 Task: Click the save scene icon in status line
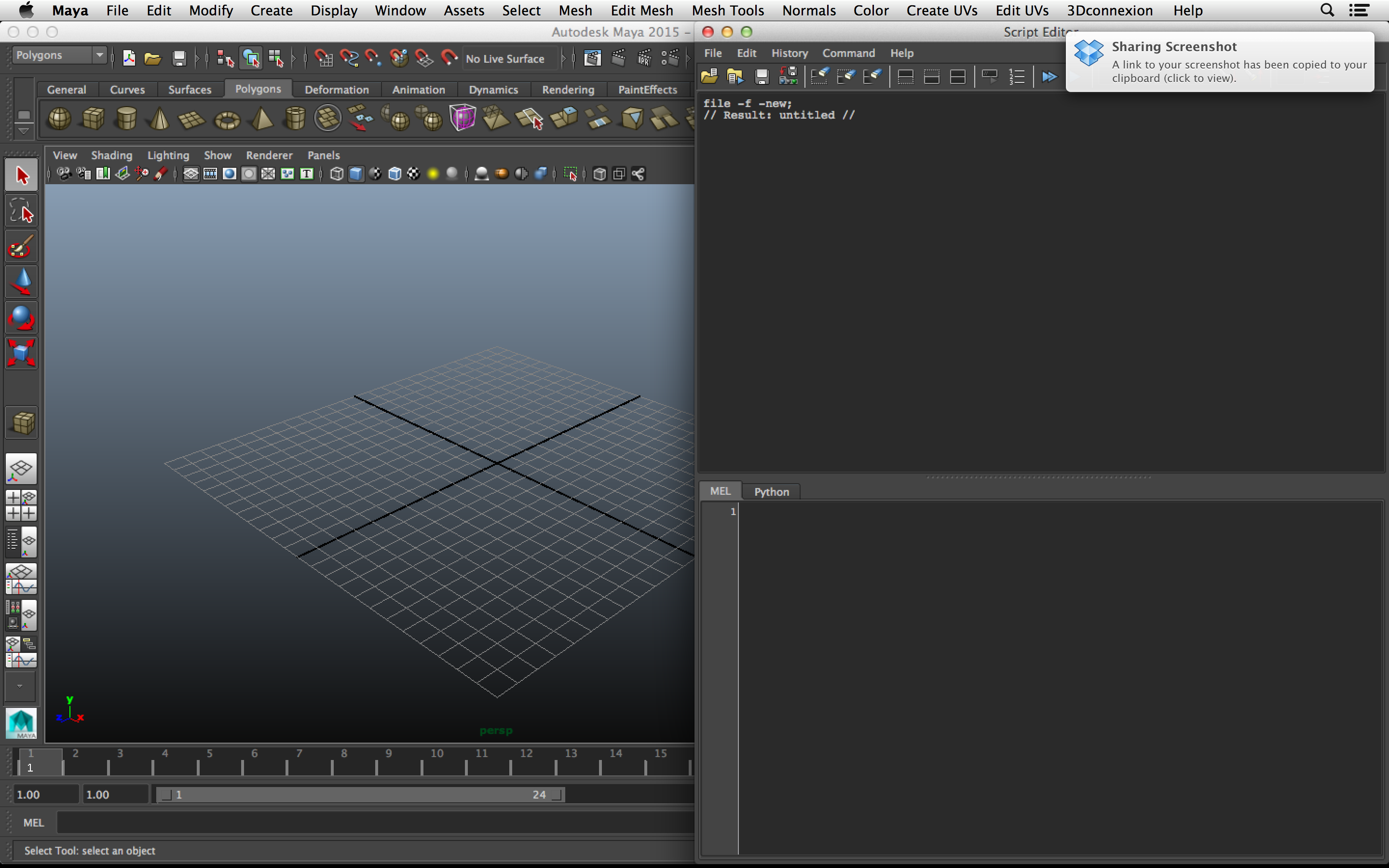179,58
